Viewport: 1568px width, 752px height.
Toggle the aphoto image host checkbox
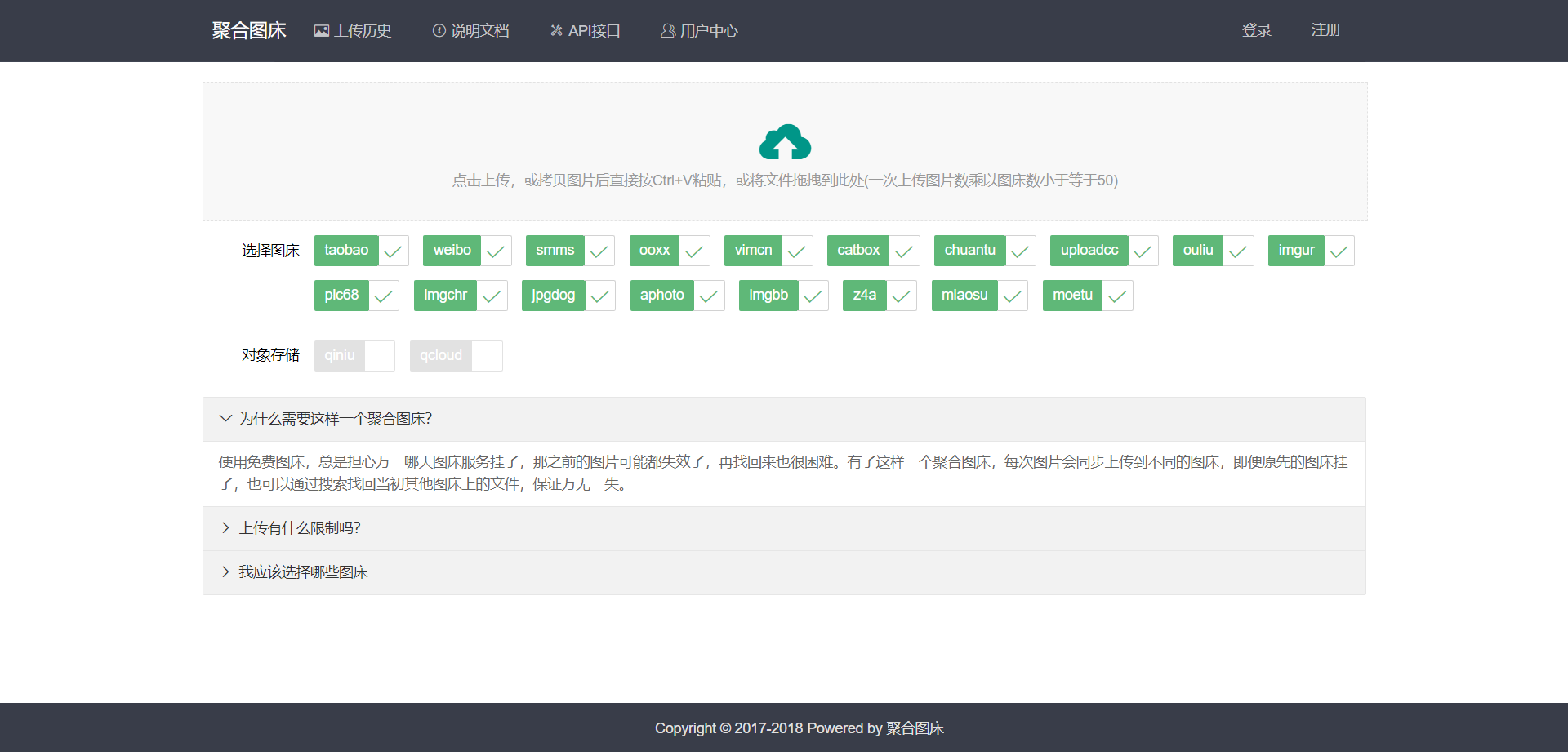point(678,296)
